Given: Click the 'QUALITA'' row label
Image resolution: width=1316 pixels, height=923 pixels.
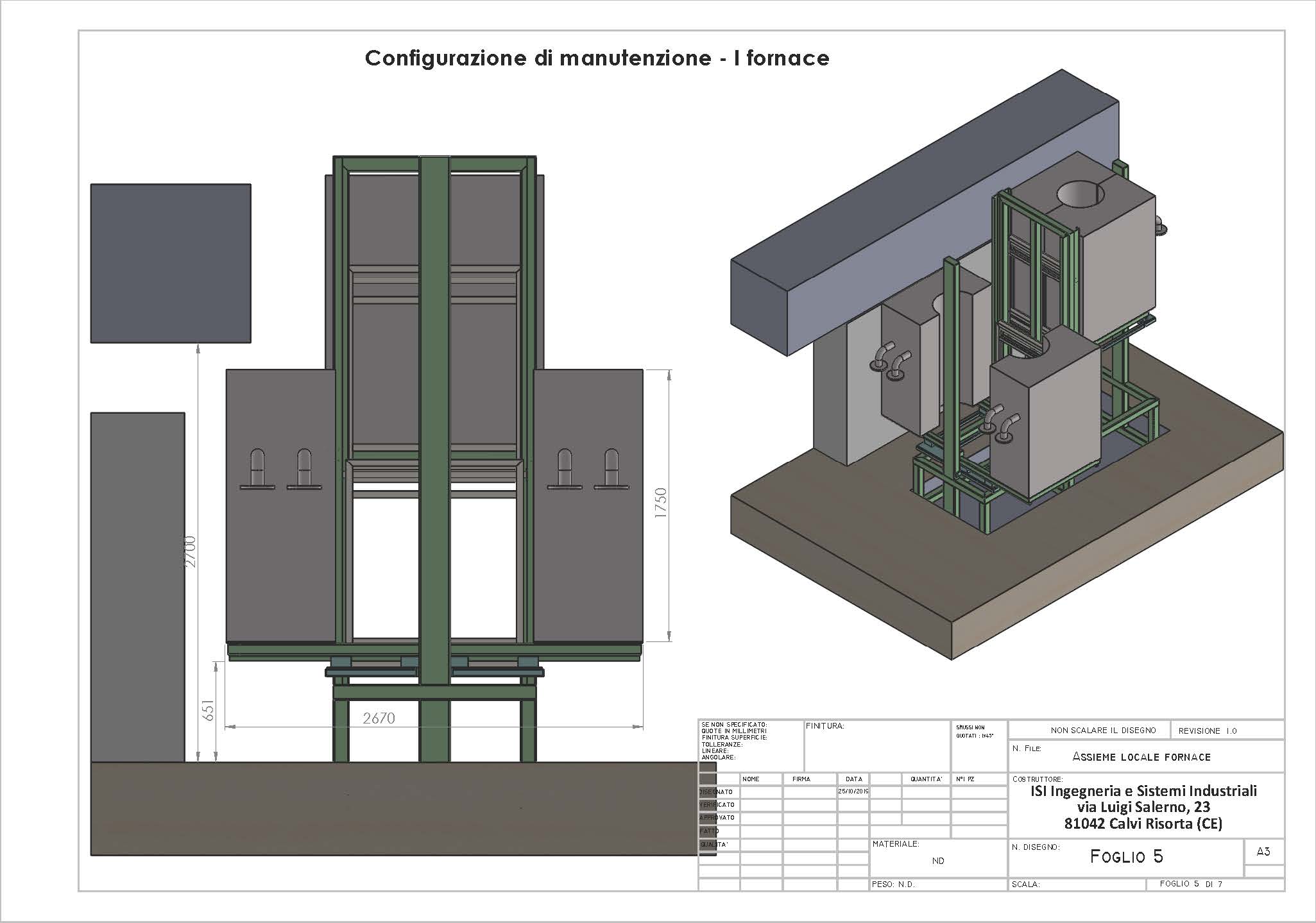Looking at the screenshot, I should 714,845.
